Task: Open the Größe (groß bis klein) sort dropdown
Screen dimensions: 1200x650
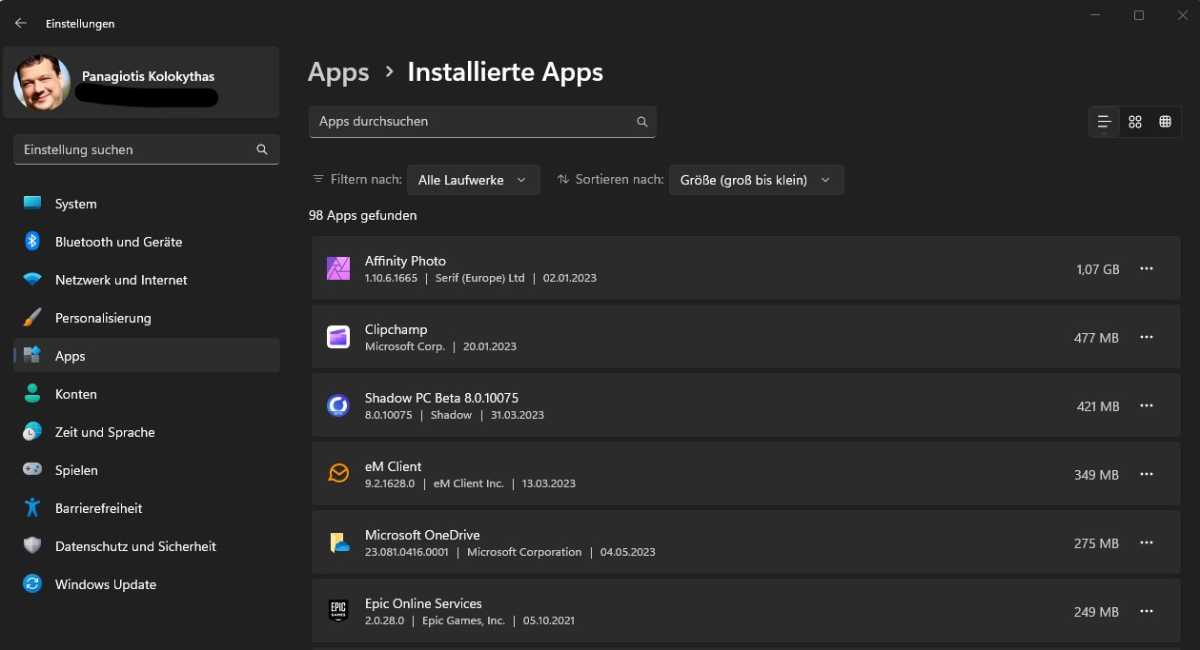Action: tap(756, 180)
